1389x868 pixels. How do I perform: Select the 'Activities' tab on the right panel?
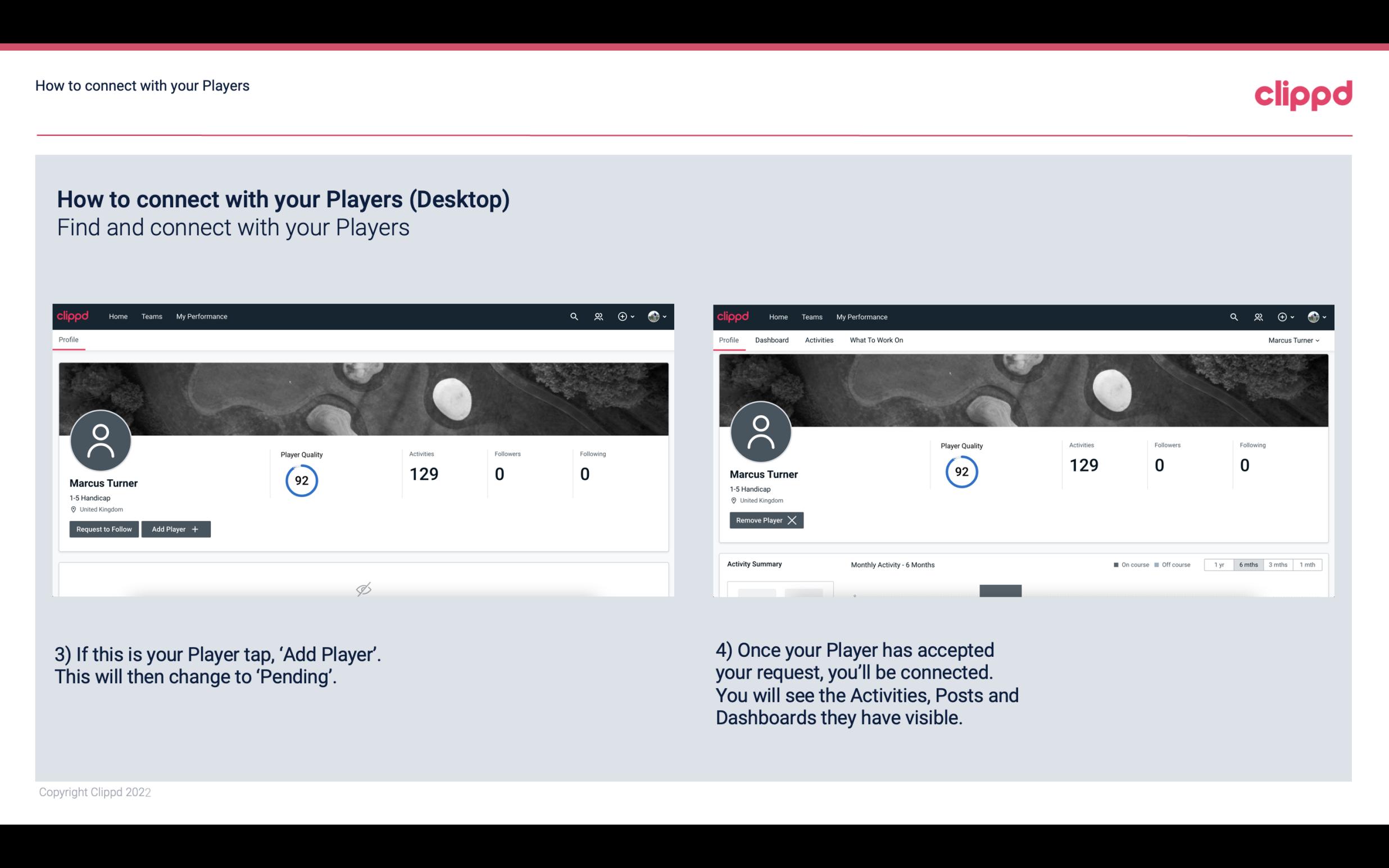[x=819, y=340]
